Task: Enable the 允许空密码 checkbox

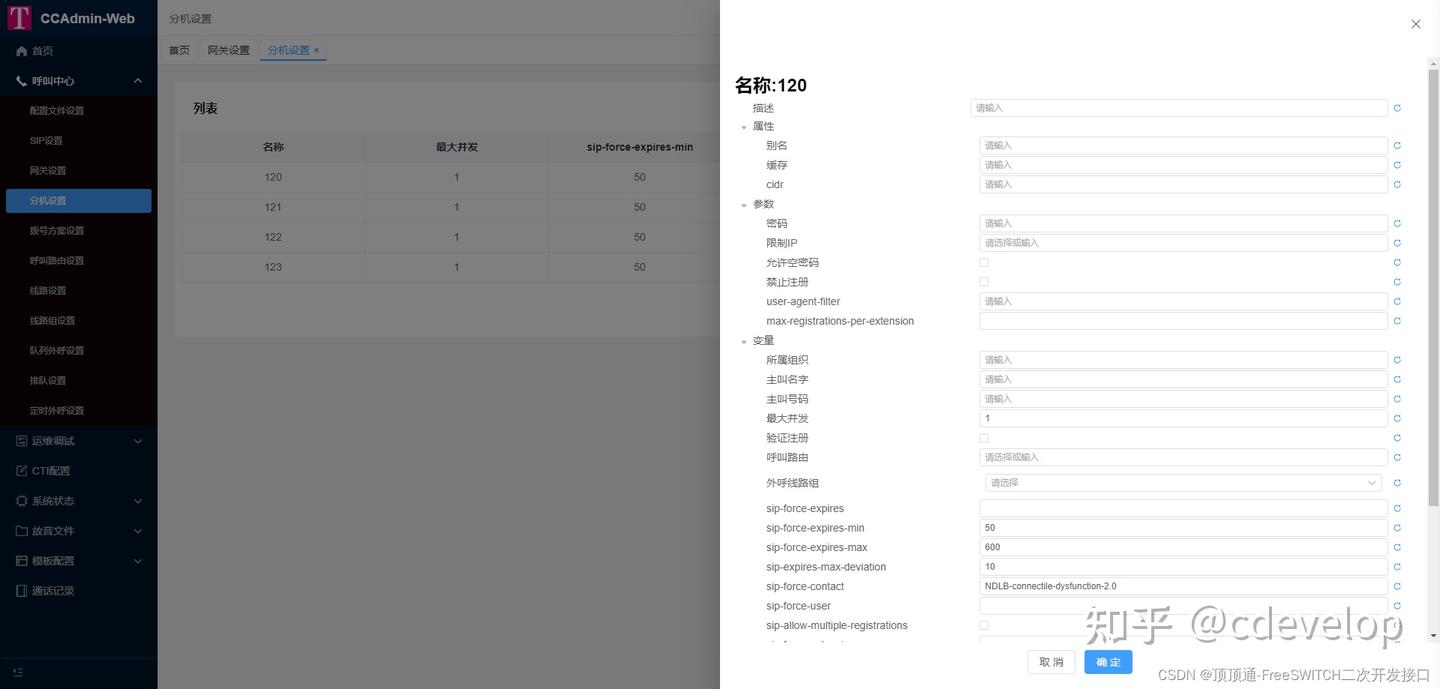Action: (983, 262)
